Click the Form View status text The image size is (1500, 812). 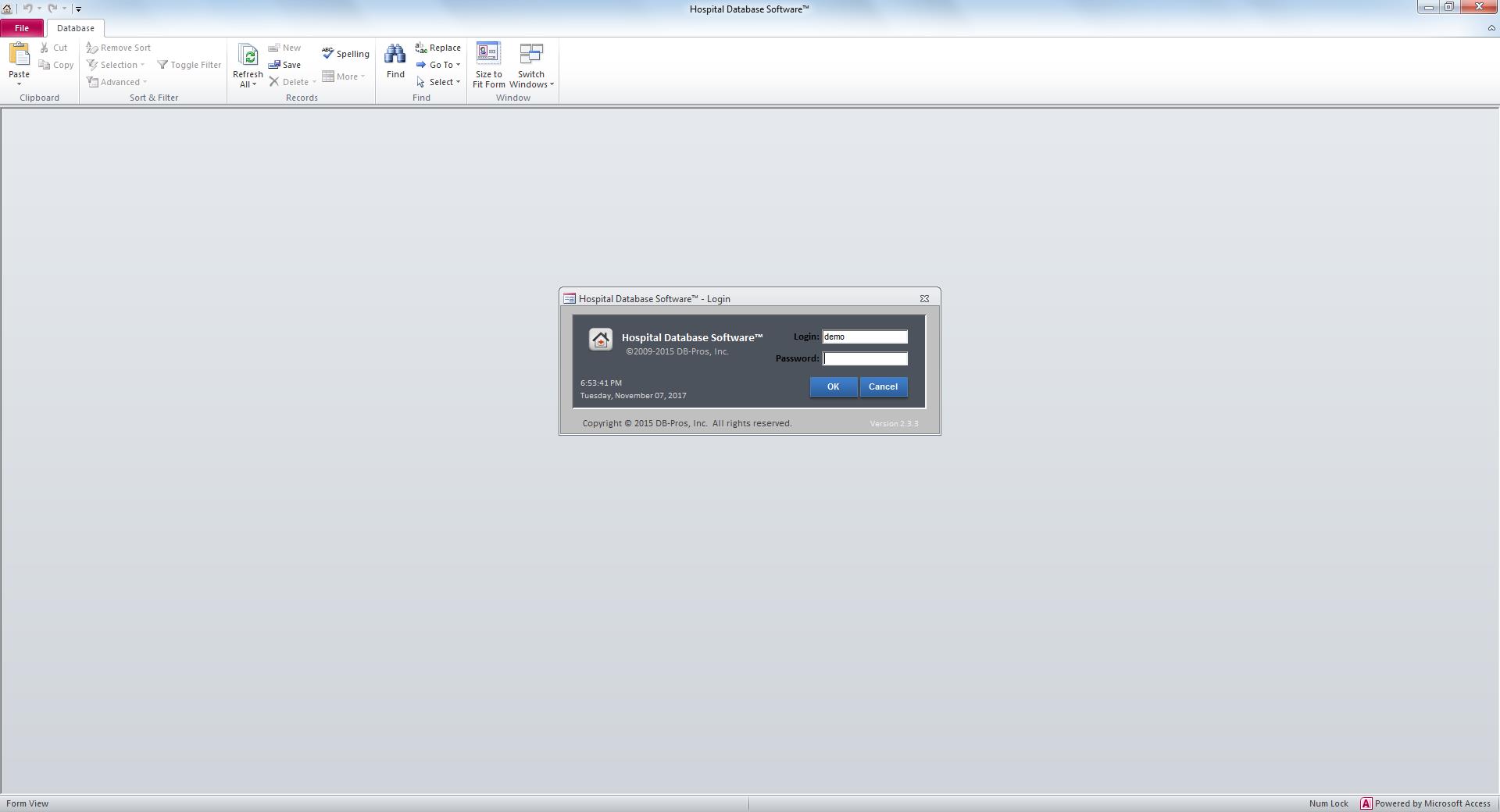[x=27, y=803]
